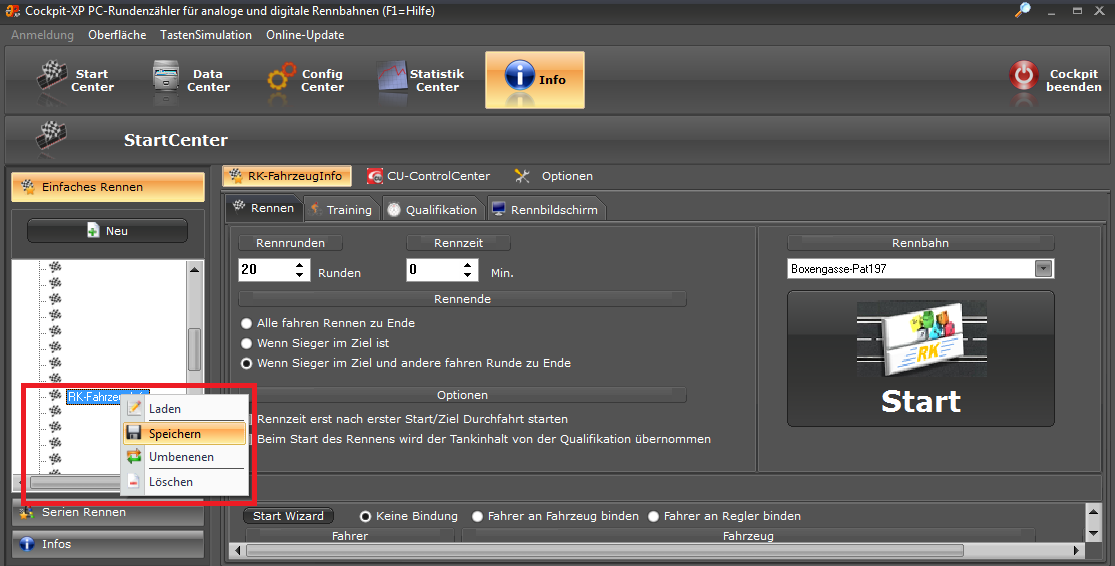1115x566 pixels.
Task: Click the Neu button
Action: (x=107, y=231)
